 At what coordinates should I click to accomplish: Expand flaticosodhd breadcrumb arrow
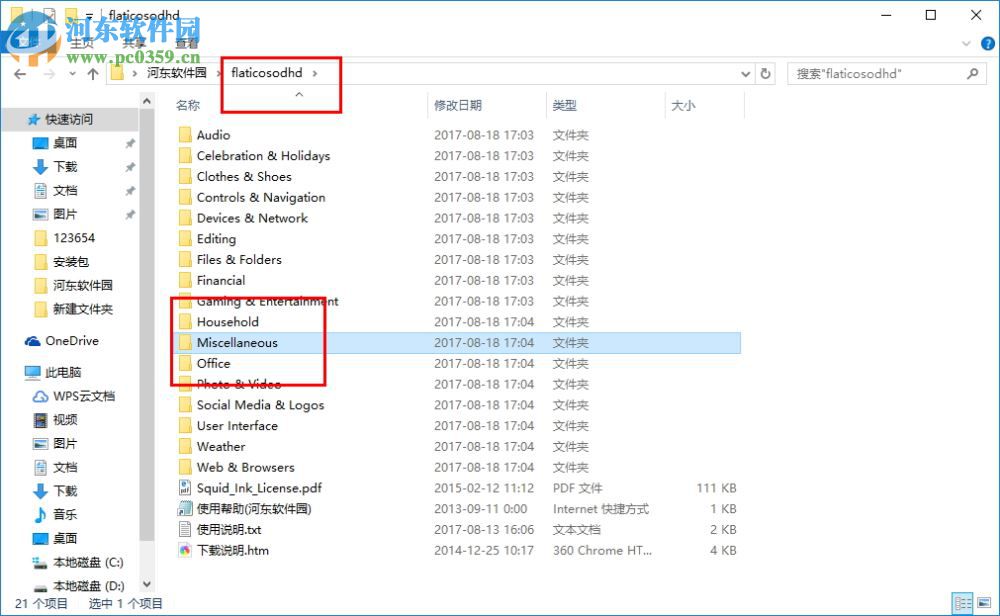[x=315, y=73]
